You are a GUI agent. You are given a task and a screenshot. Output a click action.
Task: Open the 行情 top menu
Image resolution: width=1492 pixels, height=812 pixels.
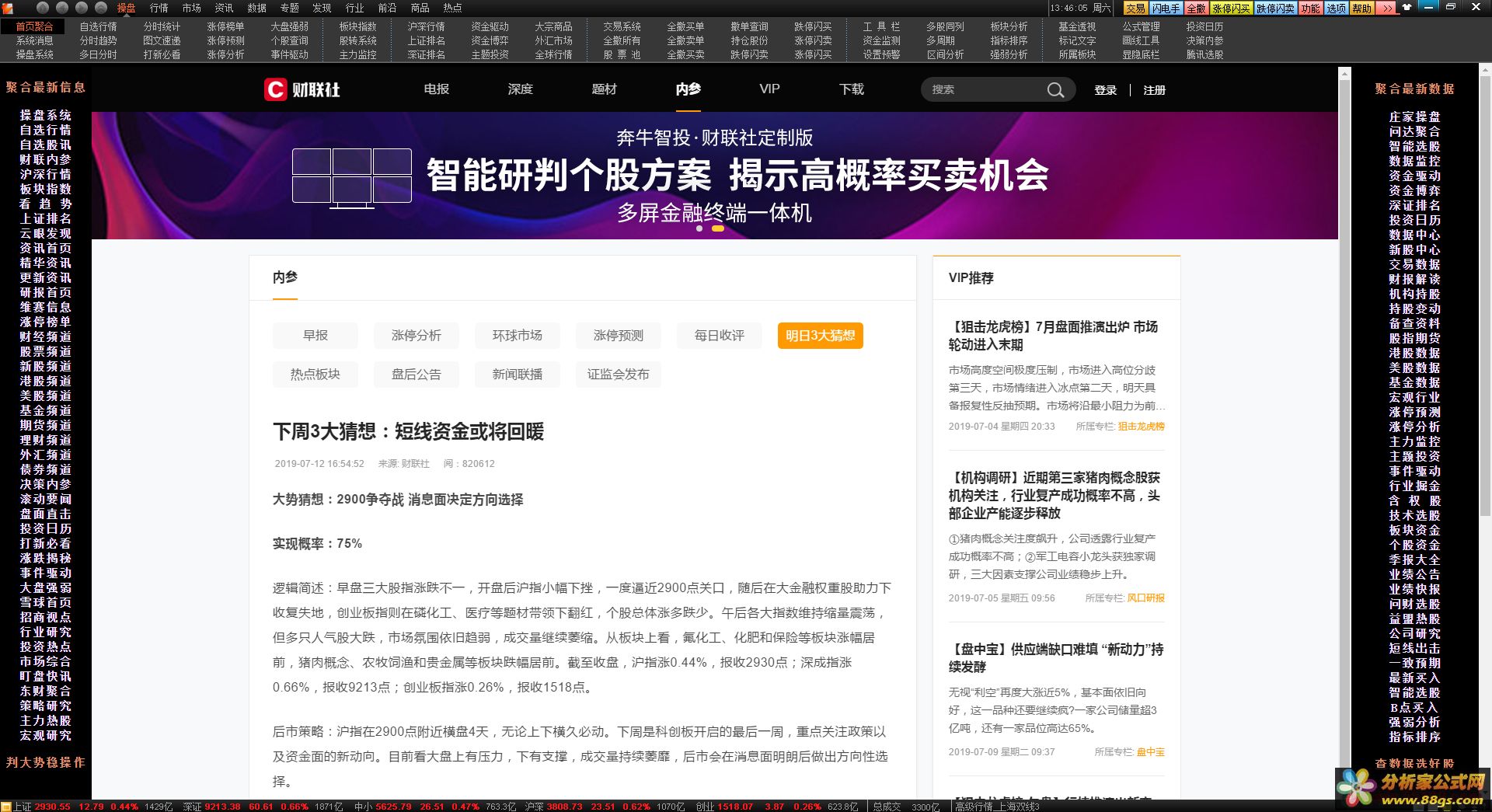click(x=159, y=8)
